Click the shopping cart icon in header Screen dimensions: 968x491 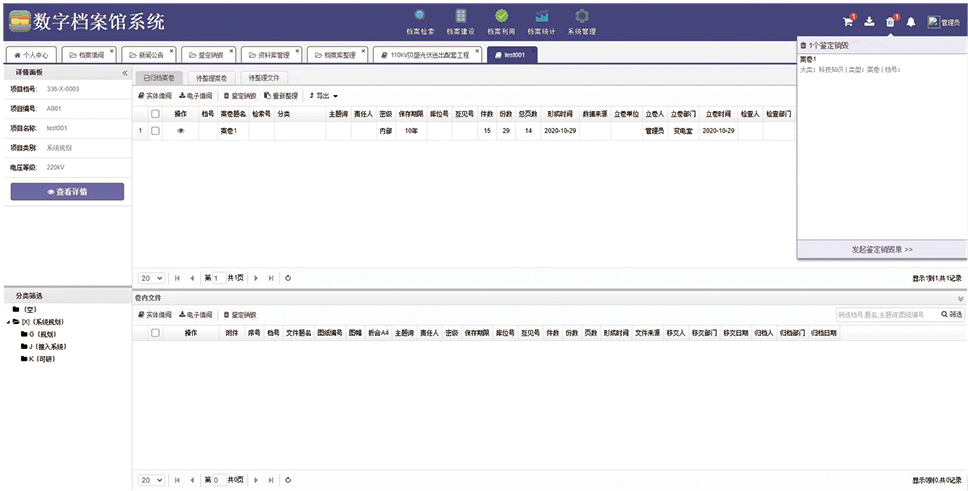click(x=848, y=22)
